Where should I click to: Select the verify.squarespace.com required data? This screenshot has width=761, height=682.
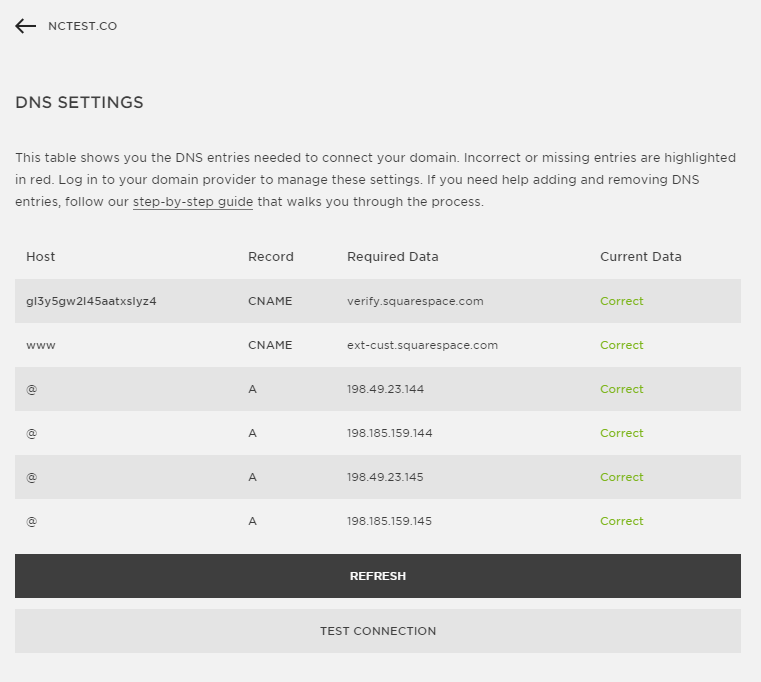[415, 301]
